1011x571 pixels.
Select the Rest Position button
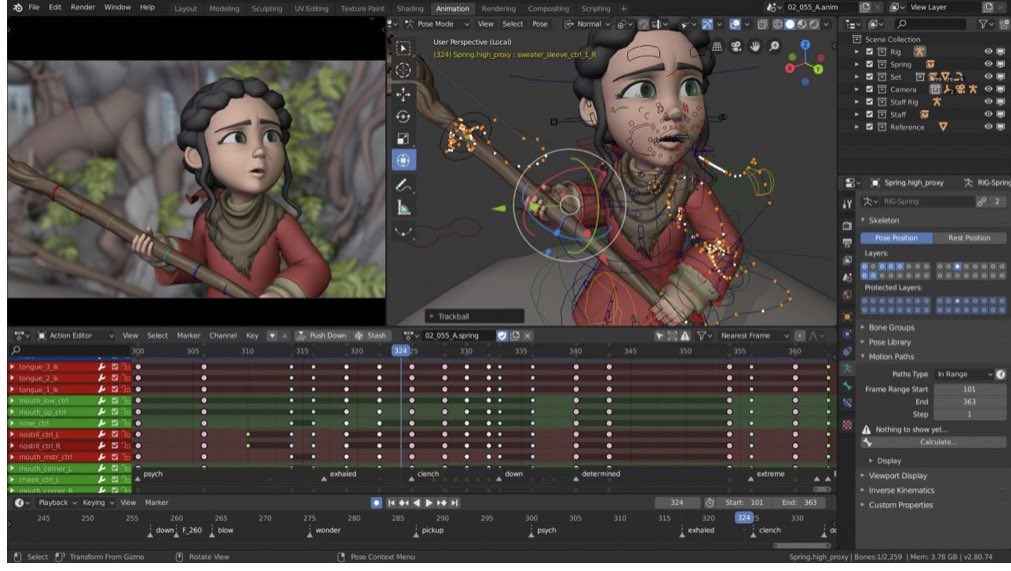click(969, 238)
